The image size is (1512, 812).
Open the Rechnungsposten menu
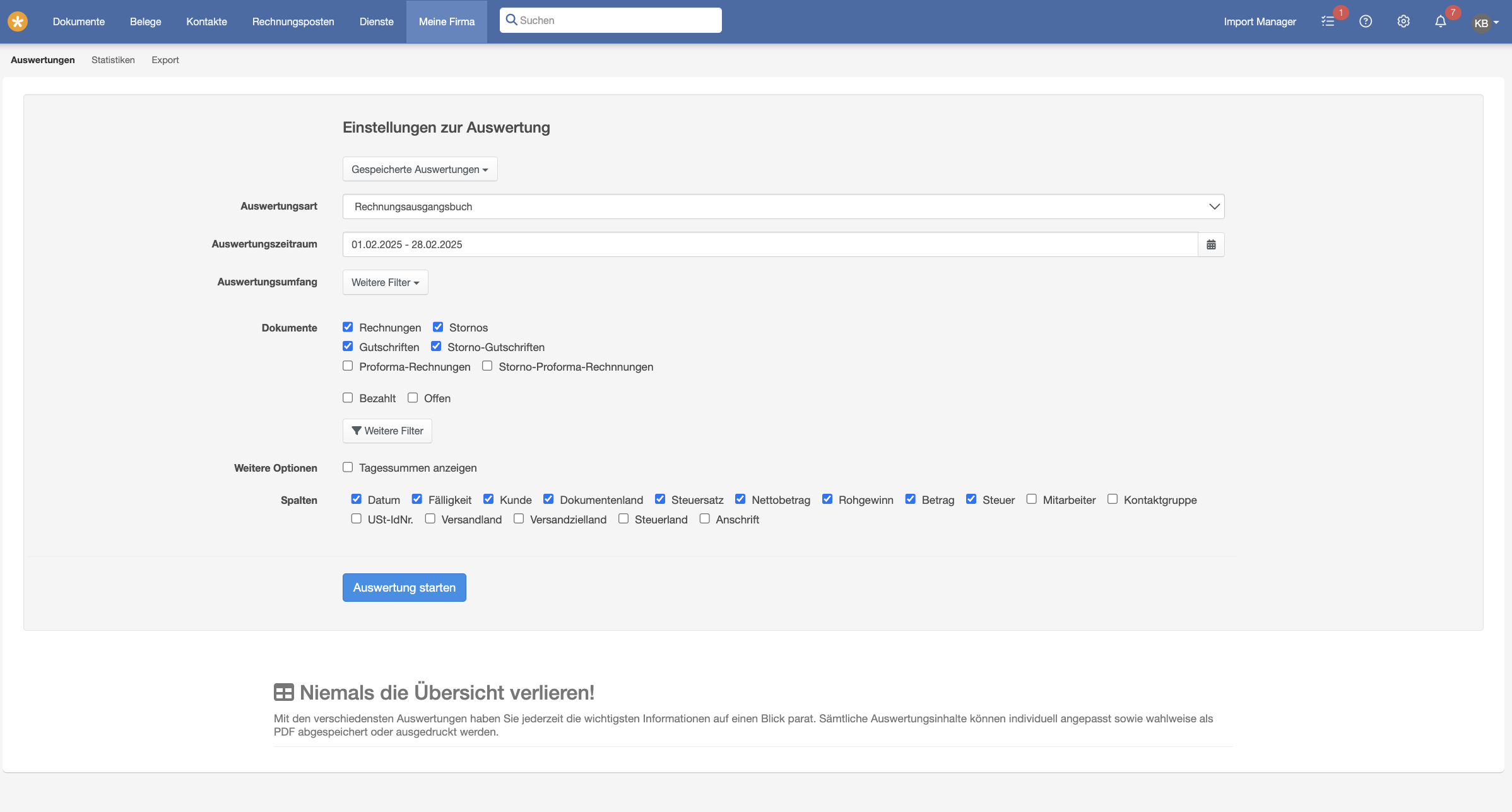click(293, 21)
